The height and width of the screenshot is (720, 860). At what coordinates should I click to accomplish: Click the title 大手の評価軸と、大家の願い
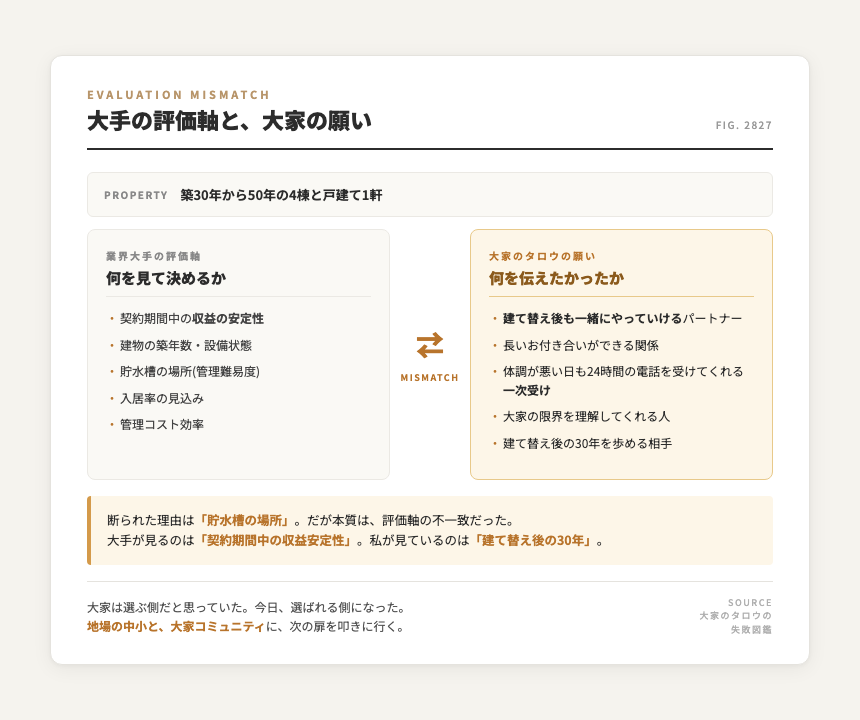click(x=229, y=121)
